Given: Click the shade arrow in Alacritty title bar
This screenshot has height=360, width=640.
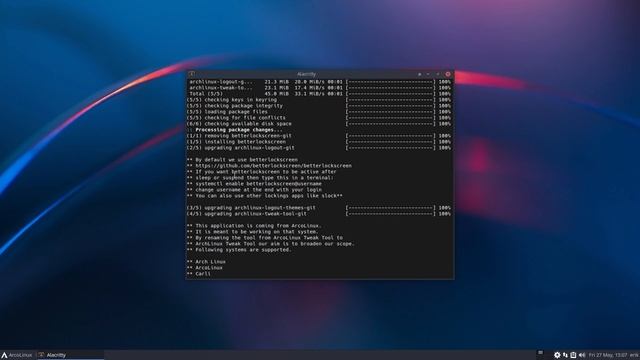Looking at the screenshot, I should 420,74.
